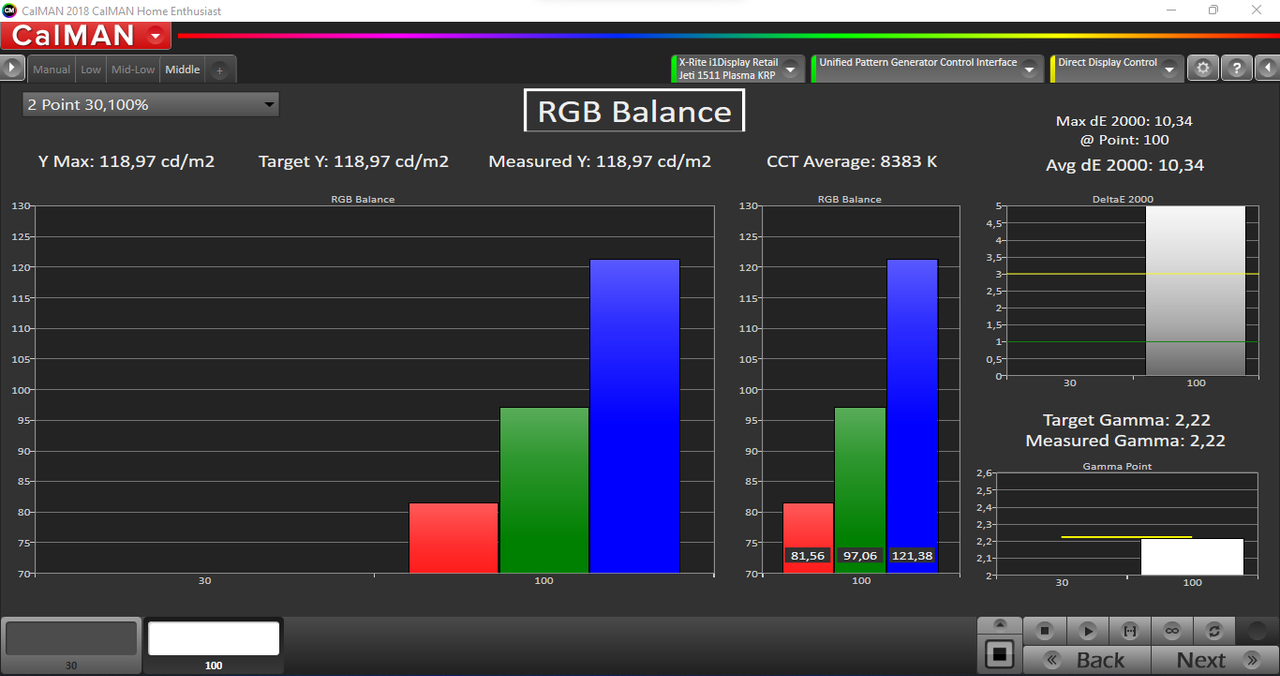Open the X-Rite i1Display Retail meter dropdown
1280x676 pixels.
(738, 68)
